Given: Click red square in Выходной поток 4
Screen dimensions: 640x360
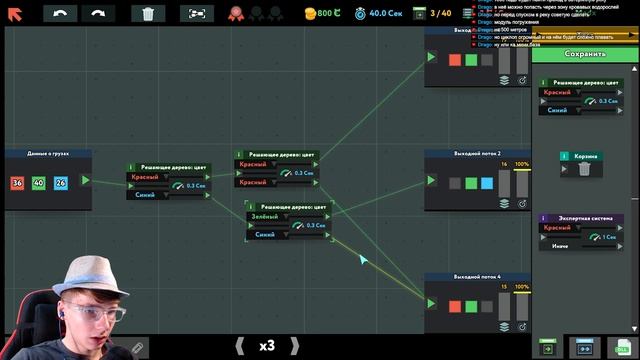Looking at the screenshot, I should tap(455, 307).
